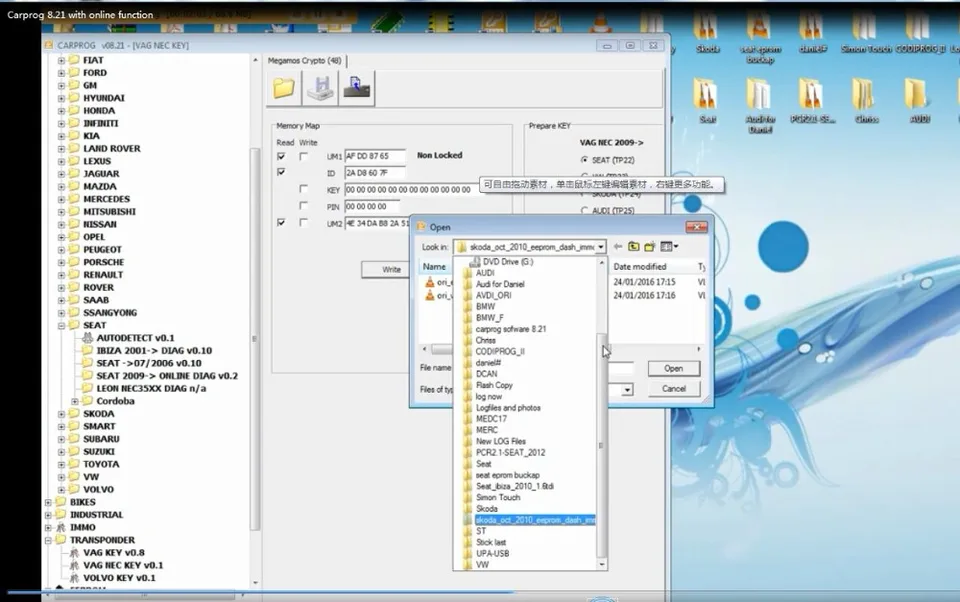Expand the SKODA tree node

61,414
